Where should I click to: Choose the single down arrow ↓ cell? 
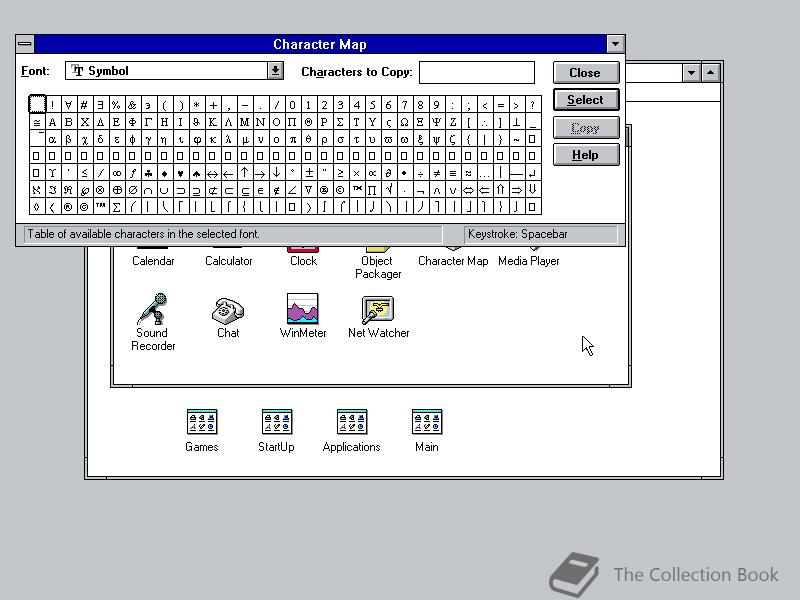pos(276,173)
